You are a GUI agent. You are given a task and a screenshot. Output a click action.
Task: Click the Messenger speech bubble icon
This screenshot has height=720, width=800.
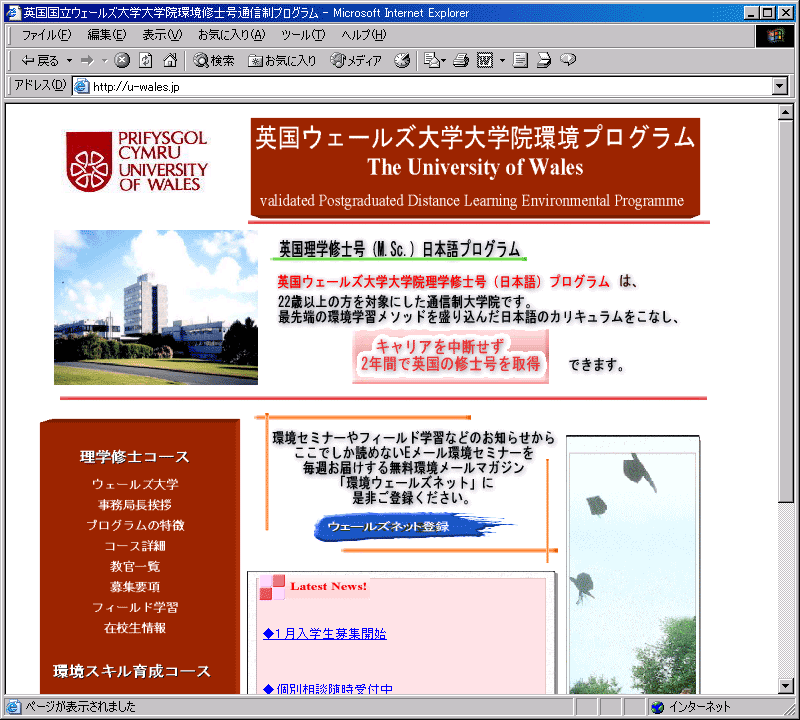coord(568,61)
